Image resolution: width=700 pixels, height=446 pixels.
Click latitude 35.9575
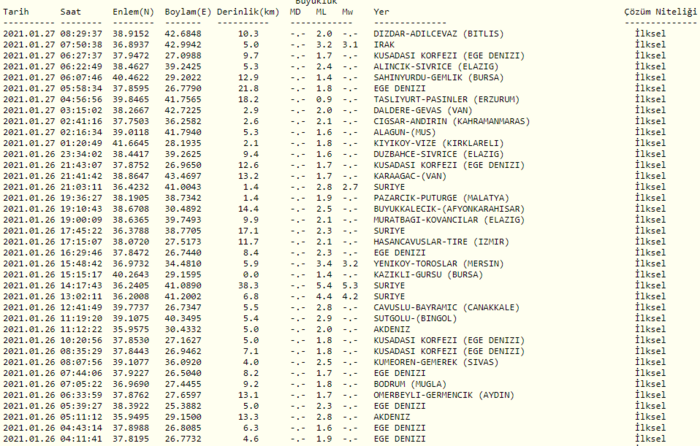coord(131,329)
